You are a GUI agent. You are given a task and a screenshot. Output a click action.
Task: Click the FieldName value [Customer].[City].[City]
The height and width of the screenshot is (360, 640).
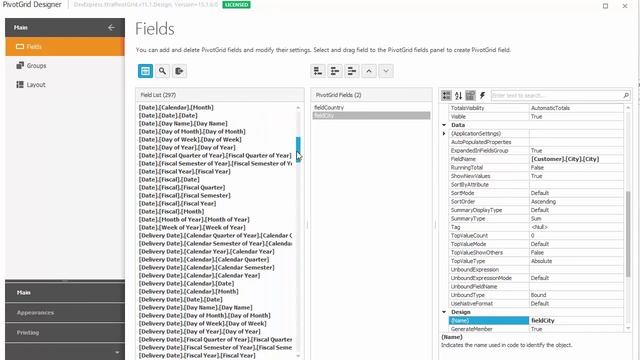pos(565,159)
